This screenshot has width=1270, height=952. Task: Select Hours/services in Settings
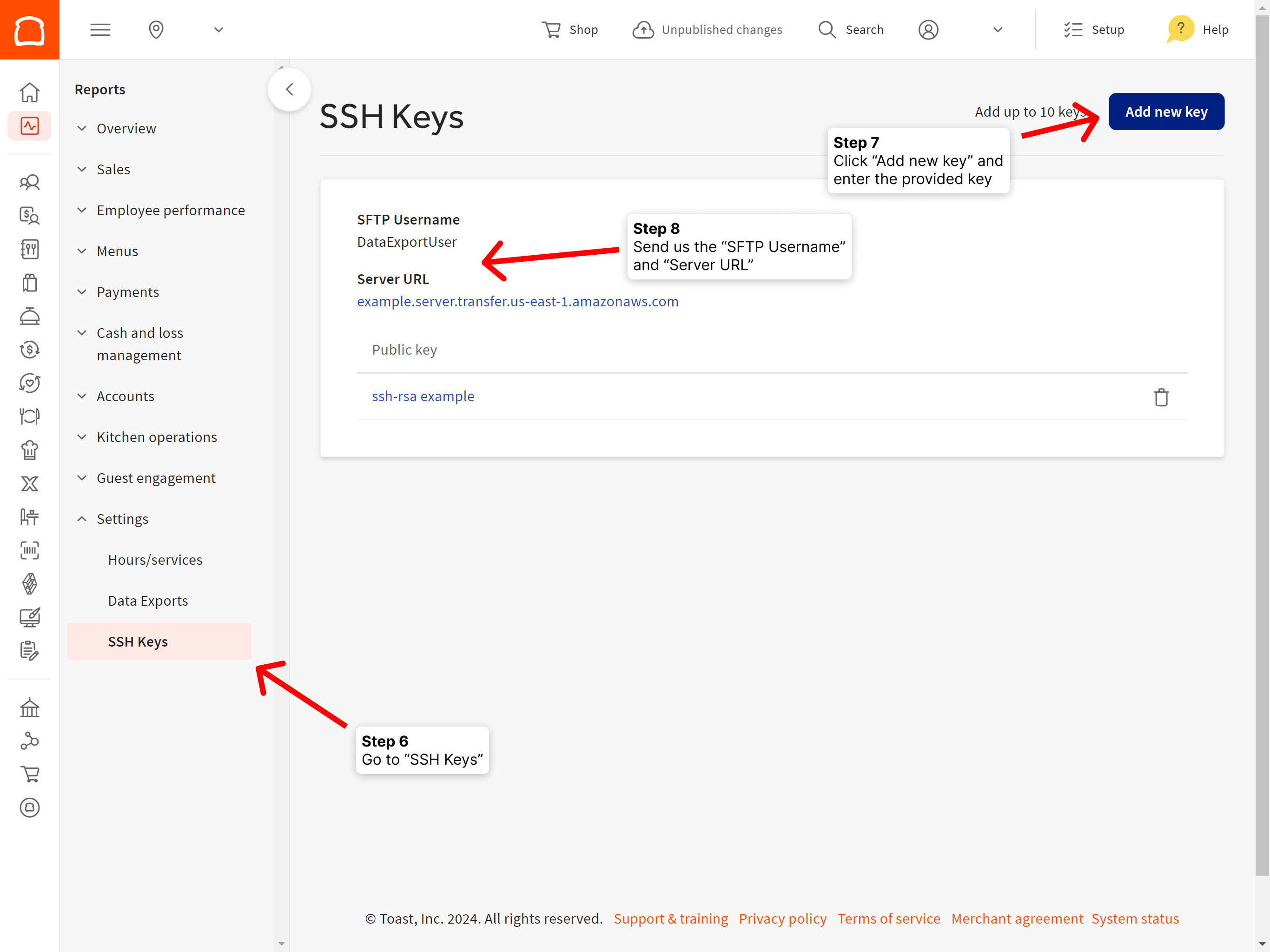(155, 560)
